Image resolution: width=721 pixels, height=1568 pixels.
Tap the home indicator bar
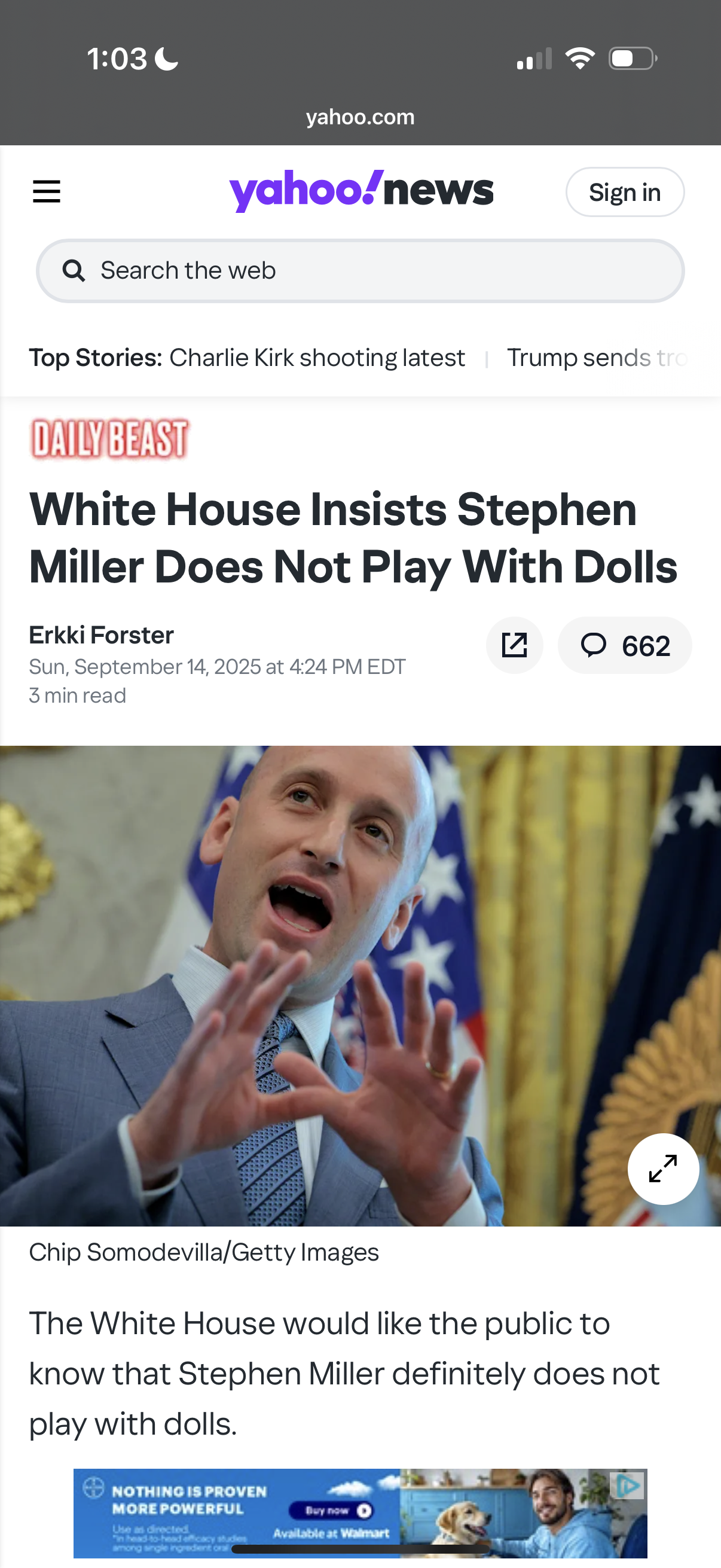point(360,1549)
